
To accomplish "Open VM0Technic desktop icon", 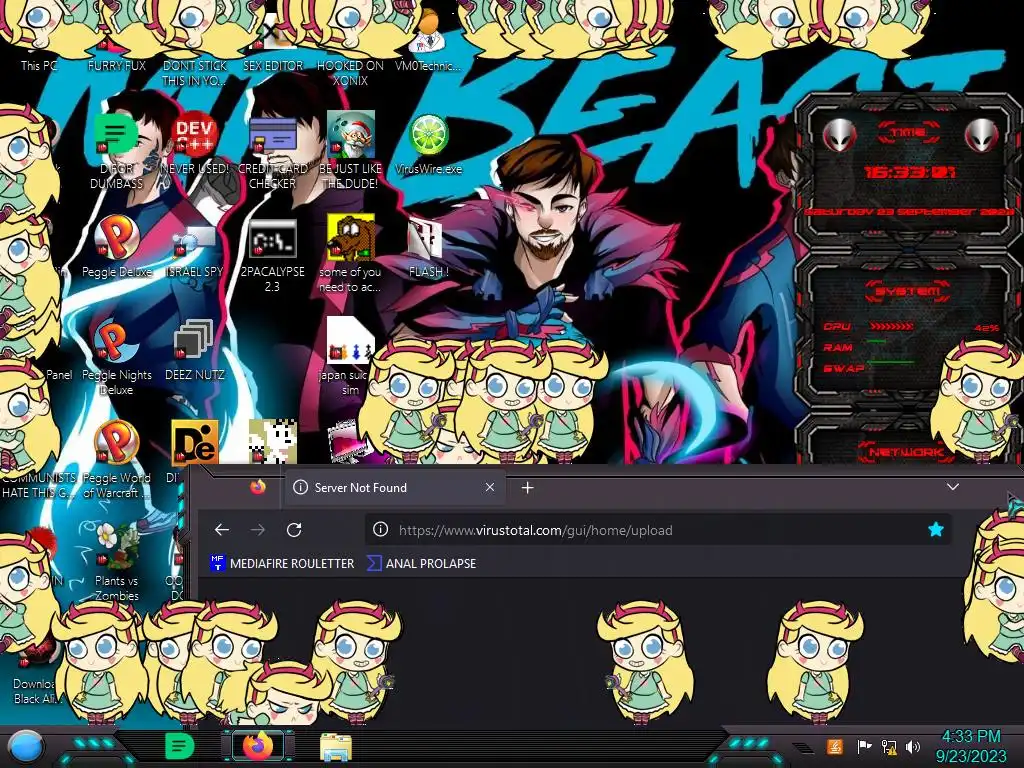I will [428, 42].
